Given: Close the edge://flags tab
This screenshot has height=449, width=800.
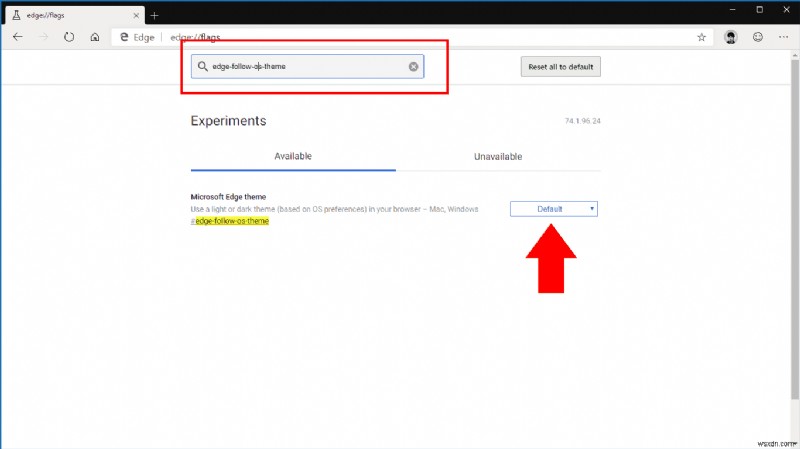Looking at the screenshot, I should [136, 15].
